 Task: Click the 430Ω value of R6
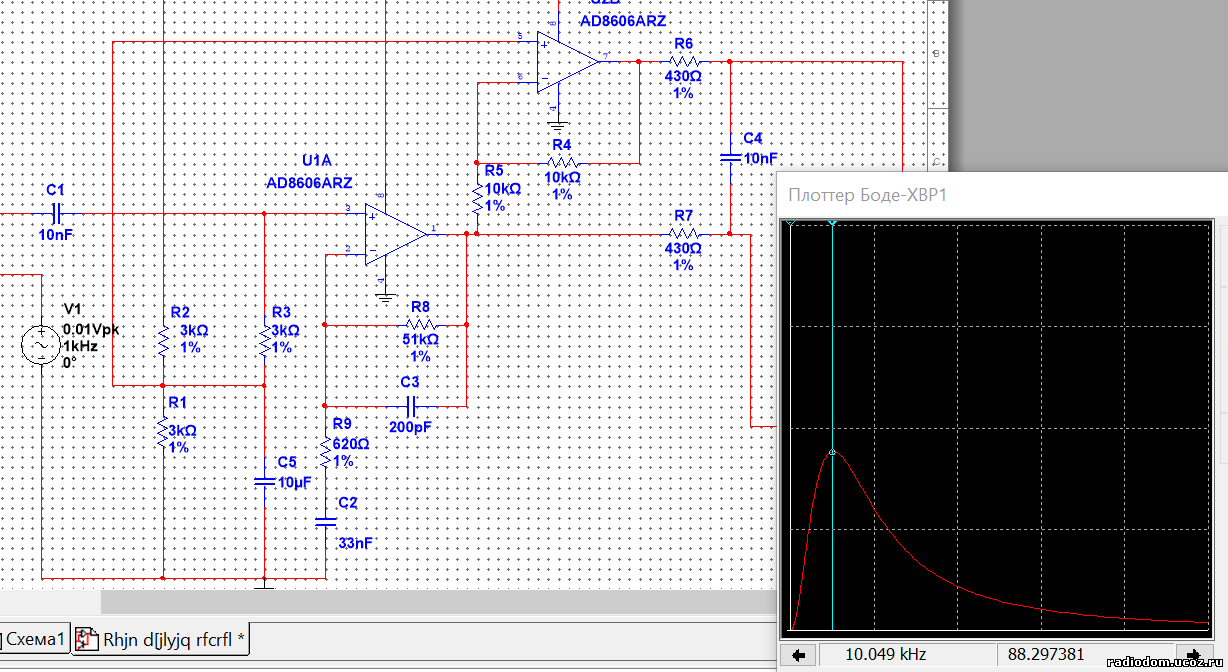pyautogui.click(x=683, y=76)
